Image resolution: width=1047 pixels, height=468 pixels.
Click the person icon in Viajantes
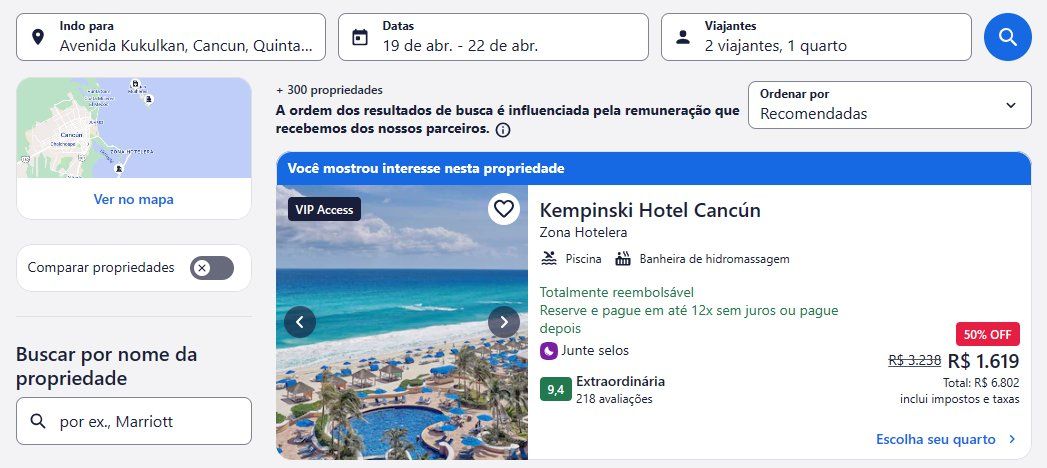point(682,37)
